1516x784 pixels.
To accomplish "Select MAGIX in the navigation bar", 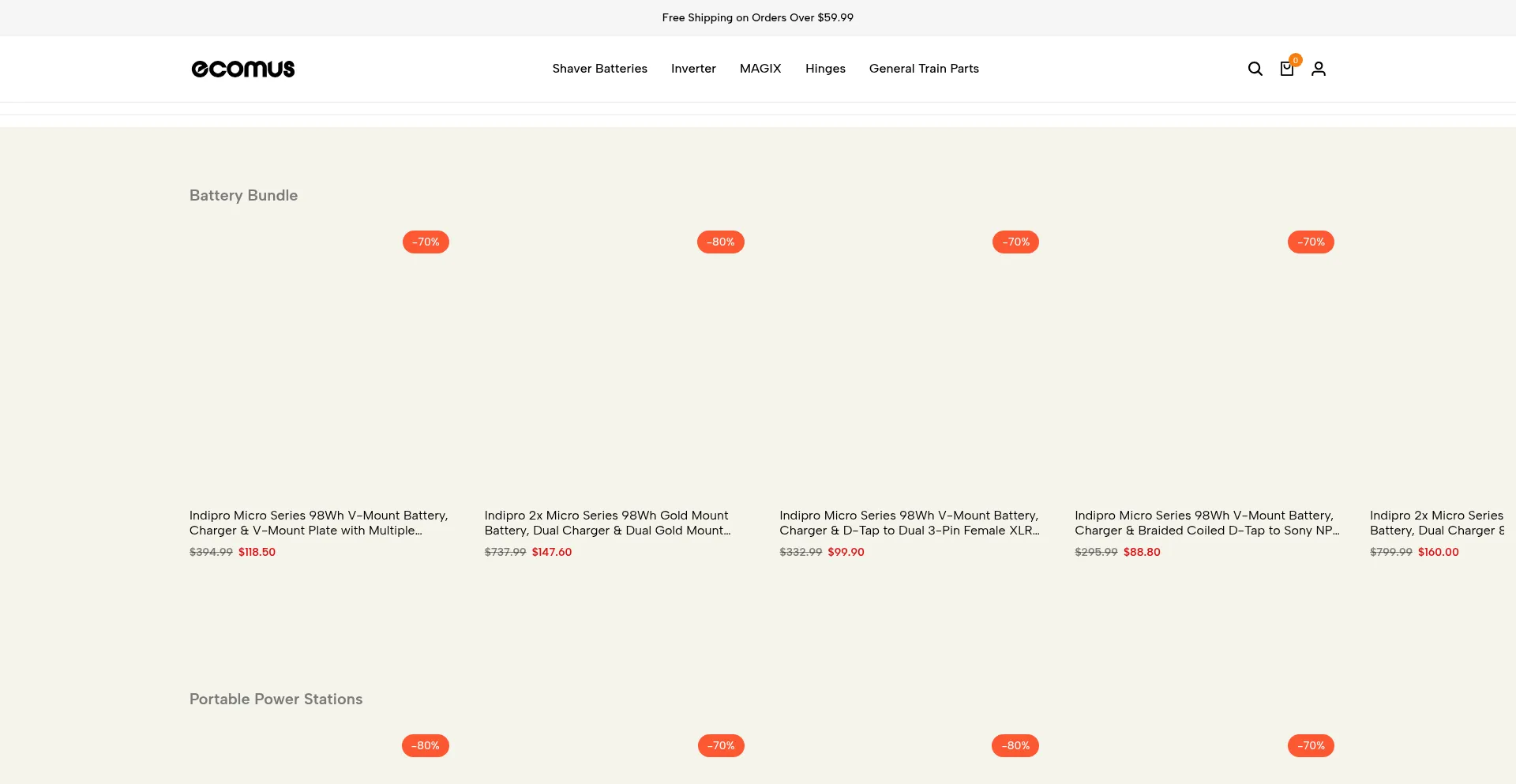I will tap(760, 69).
